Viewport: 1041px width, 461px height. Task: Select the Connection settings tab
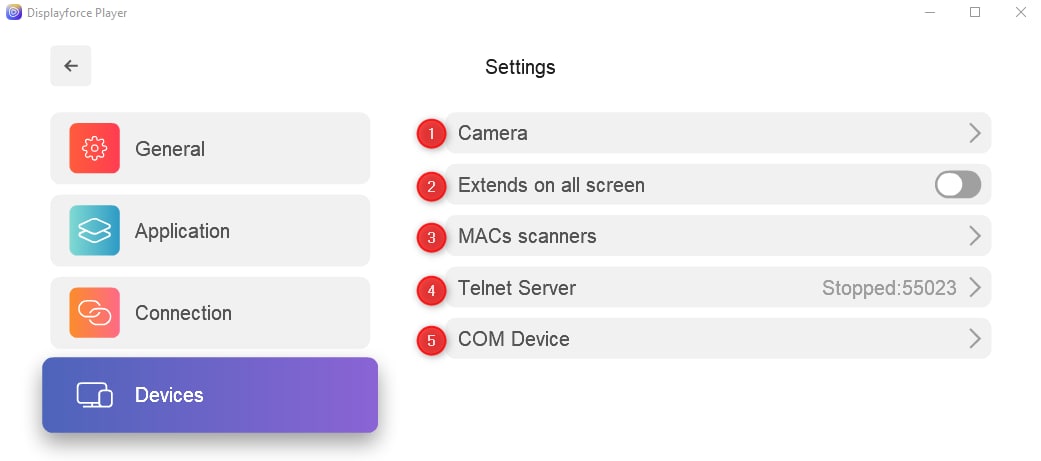pos(210,313)
